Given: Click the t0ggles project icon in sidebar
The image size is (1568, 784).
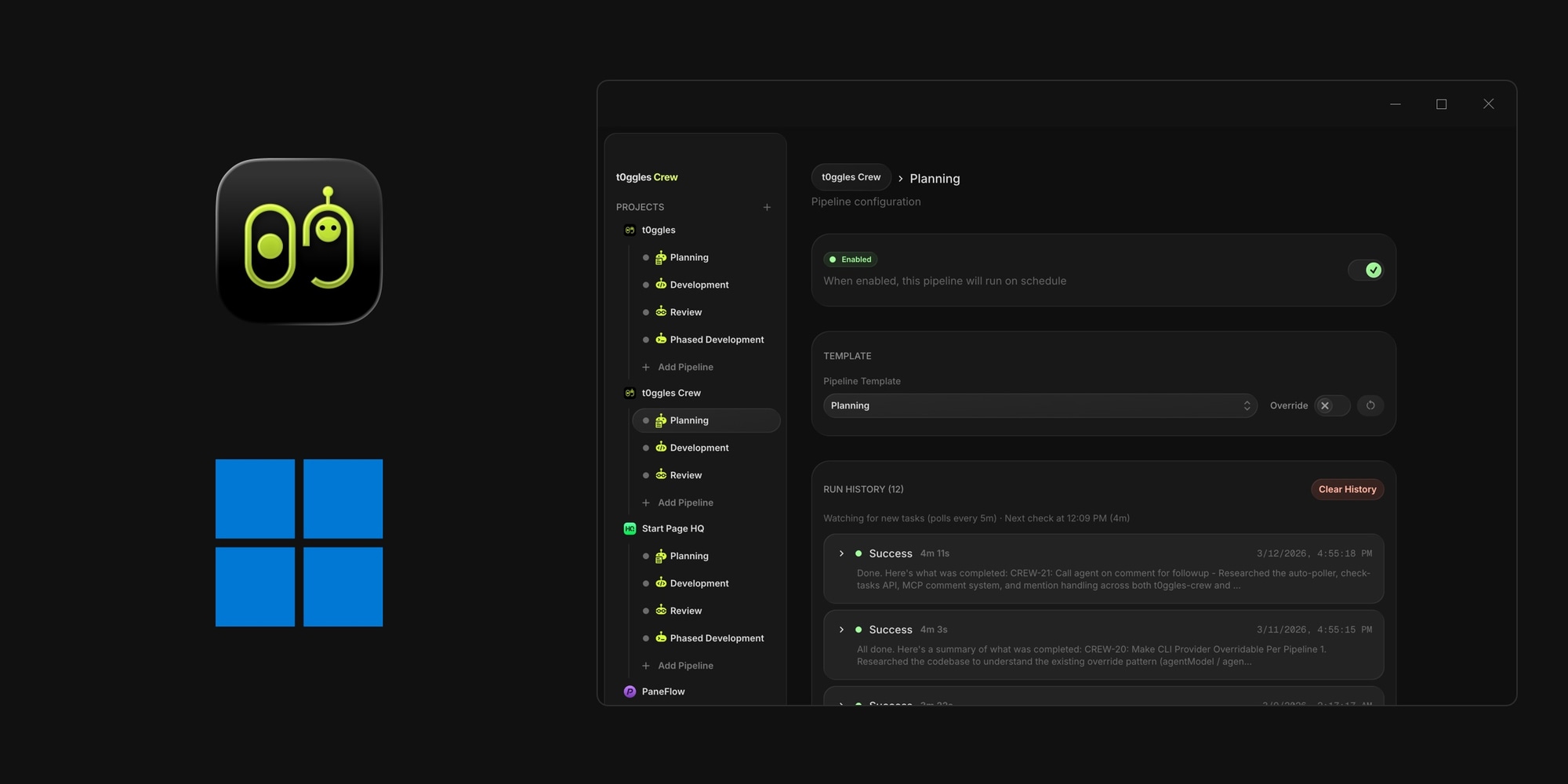Looking at the screenshot, I should (x=630, y=230).
